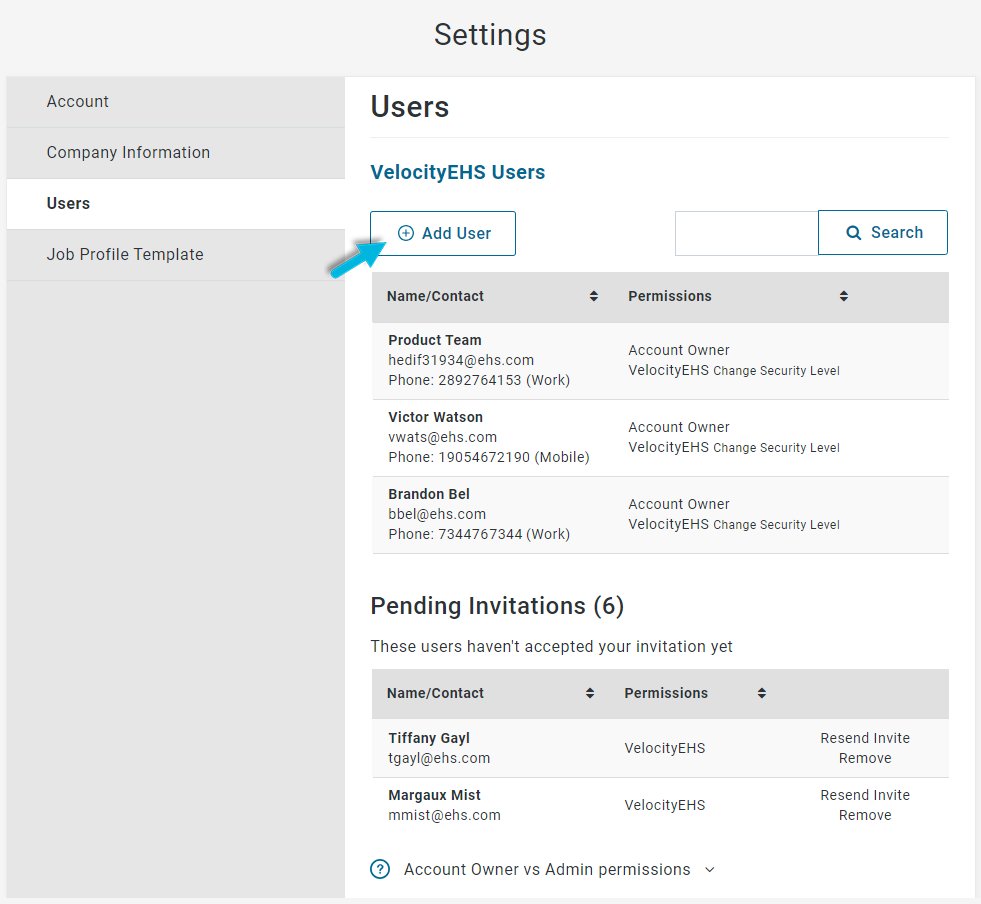Viewport: 981px width, 904px height.
Task: Click the Add User button
Action: [x=443, y=233]
